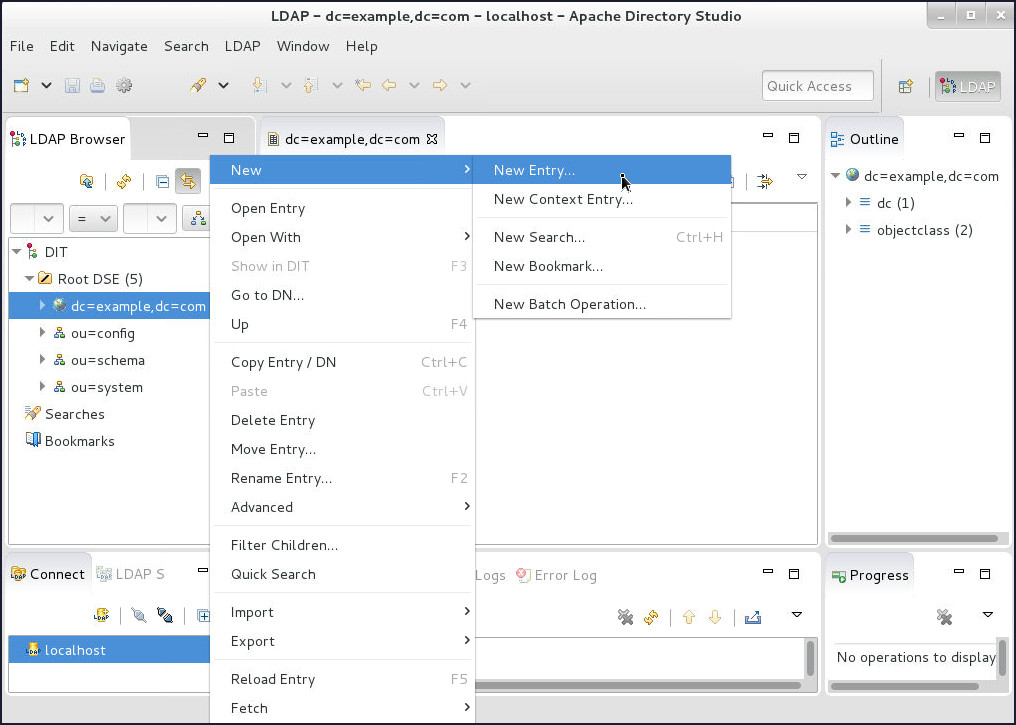Click the Up icon in LDAP Browser toolbar
The image size is (1016, 725).
coord(86,181)
